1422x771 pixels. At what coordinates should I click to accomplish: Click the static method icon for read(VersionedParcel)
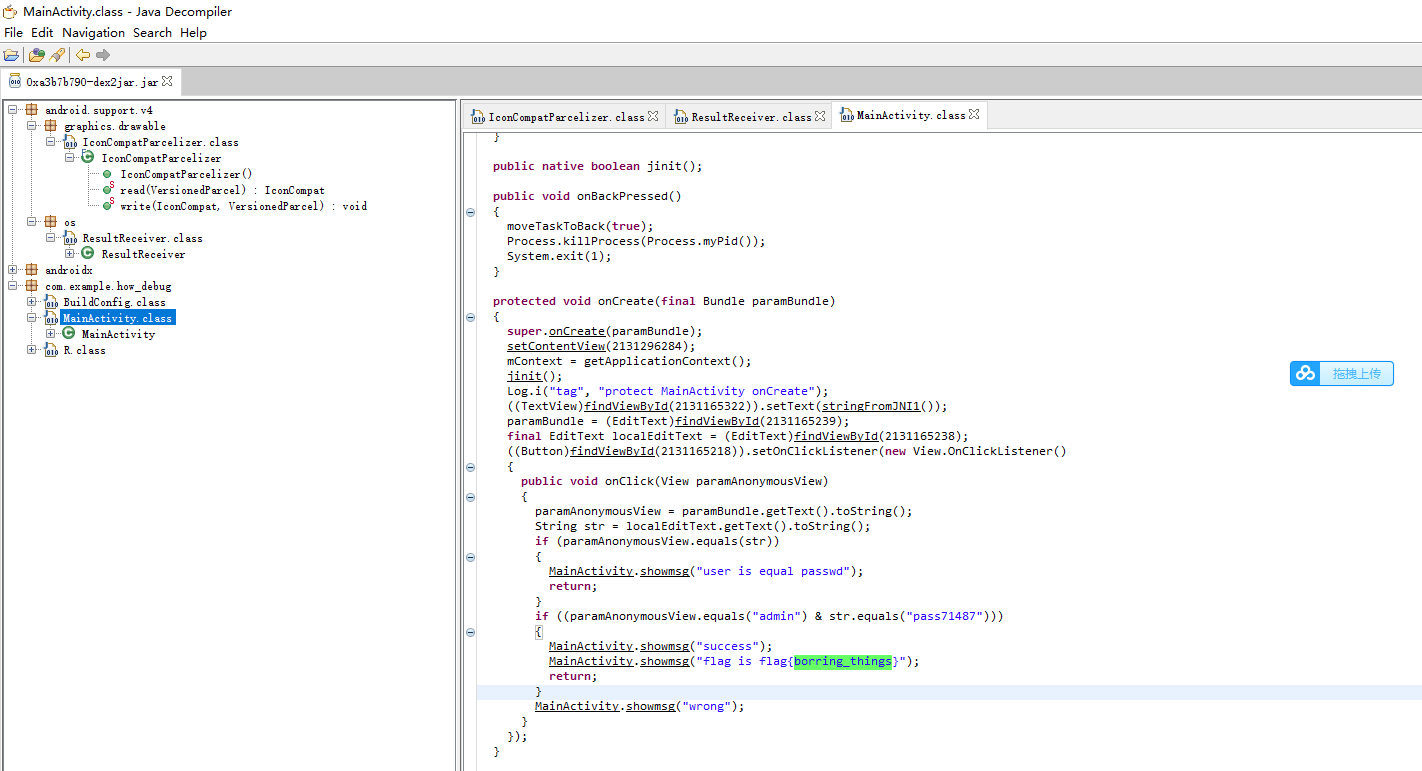click(108, 189)
